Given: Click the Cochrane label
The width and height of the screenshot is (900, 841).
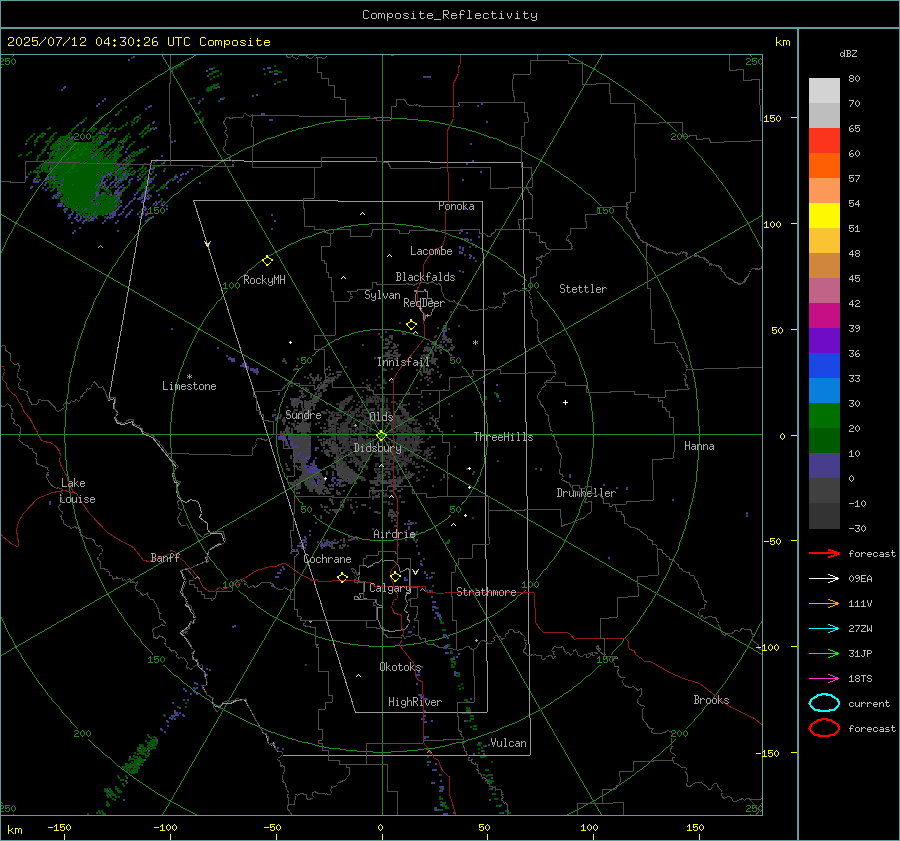Looking at the screenshot, I should pos(327,559).
